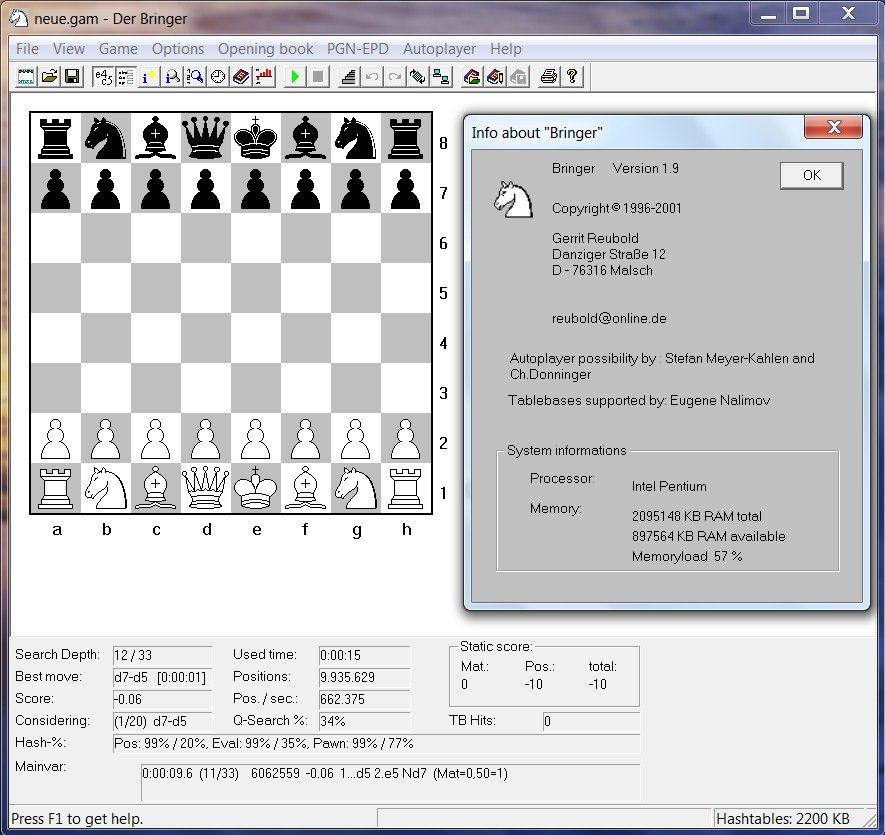Select the black bishop on c8
This screenshot has width=885, height=835.
156,138
